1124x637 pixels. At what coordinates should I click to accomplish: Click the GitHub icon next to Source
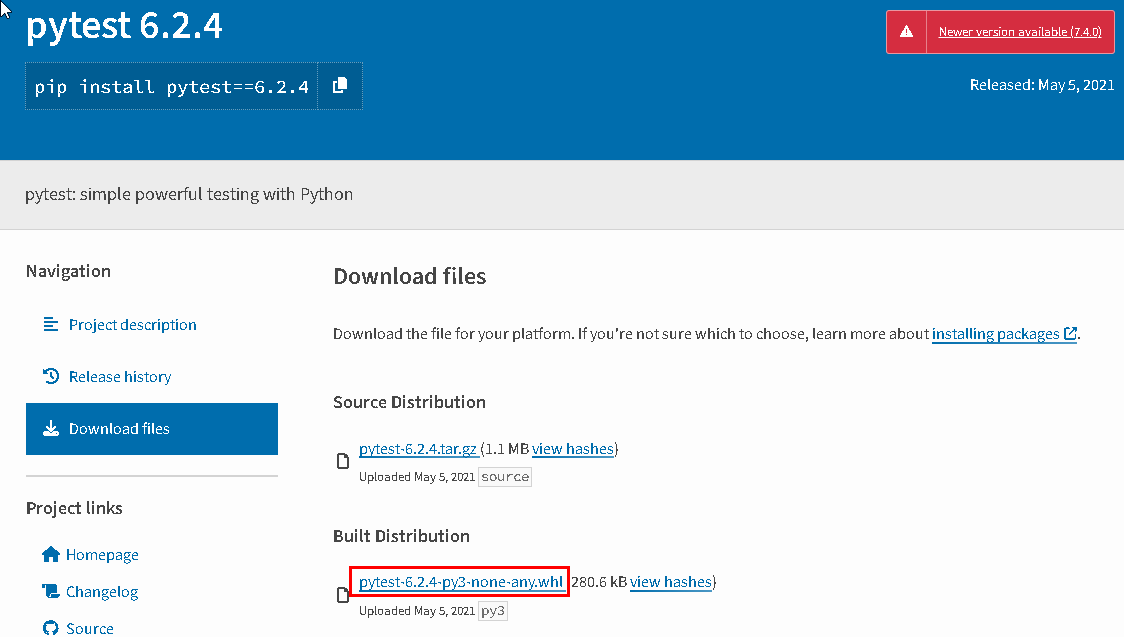point(51,628)
